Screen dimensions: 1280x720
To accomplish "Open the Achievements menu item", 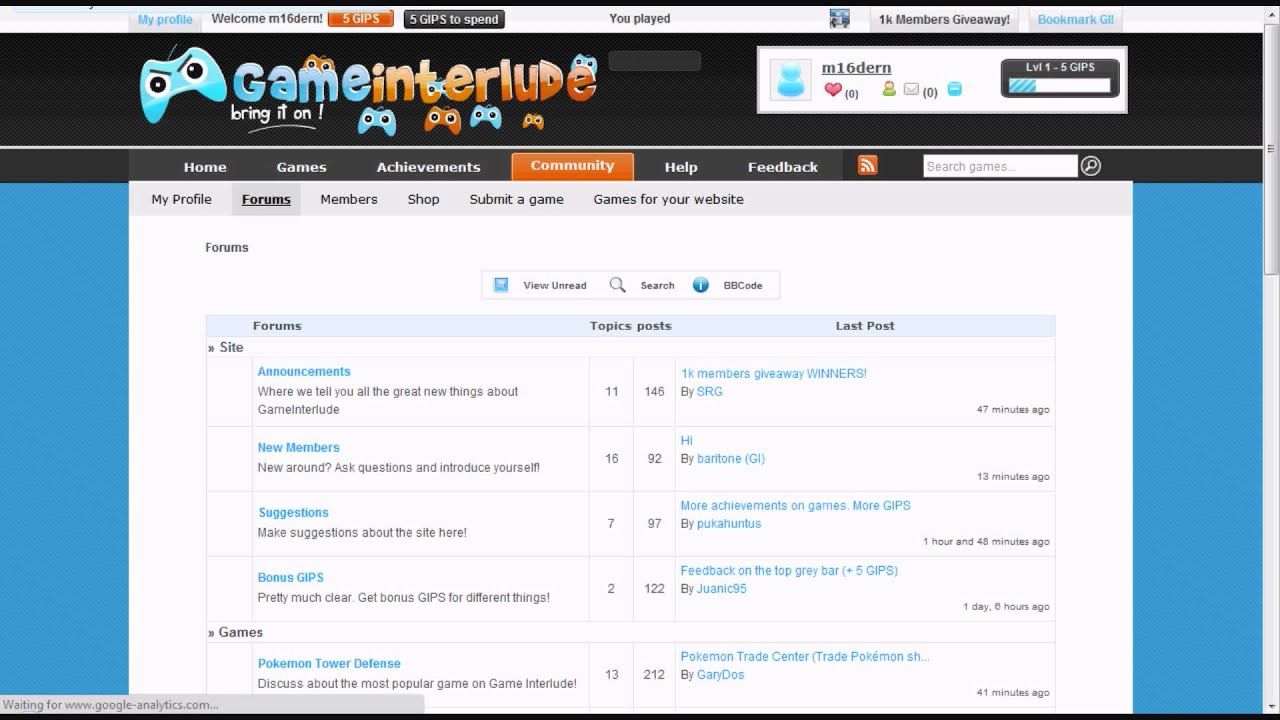I will (x=428, y=167).
